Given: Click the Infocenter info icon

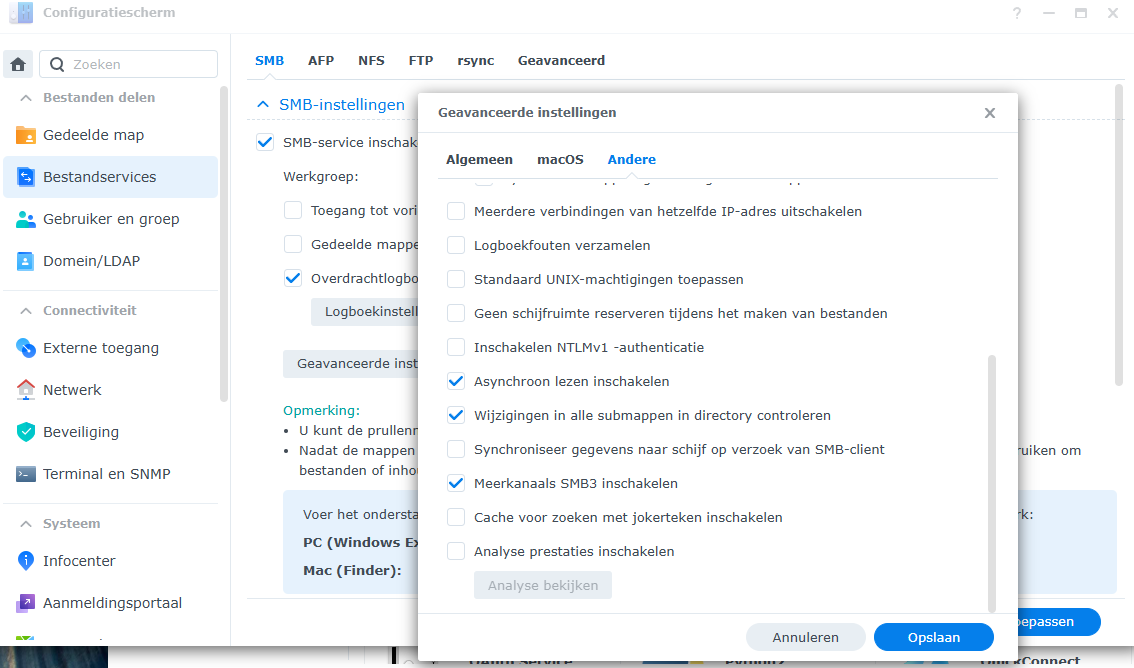Looking at the screenshot, I should (25, 560).
